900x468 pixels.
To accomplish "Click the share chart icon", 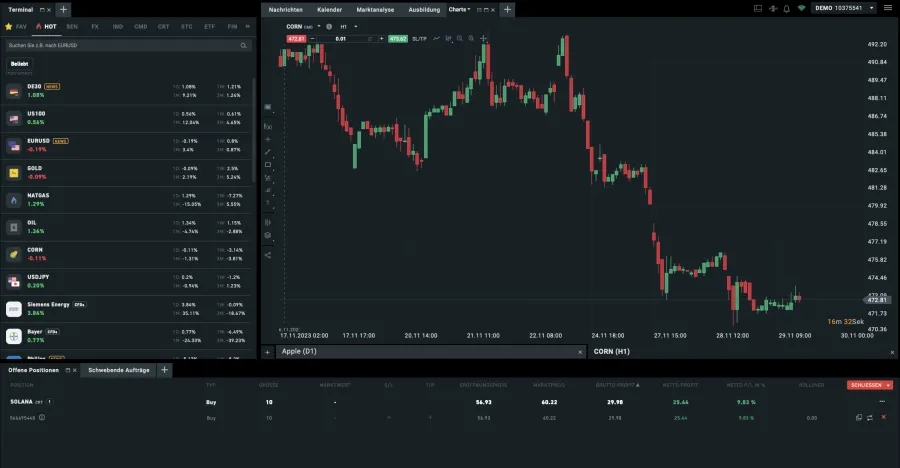I will pyautogui.click(x=267, y=255).
